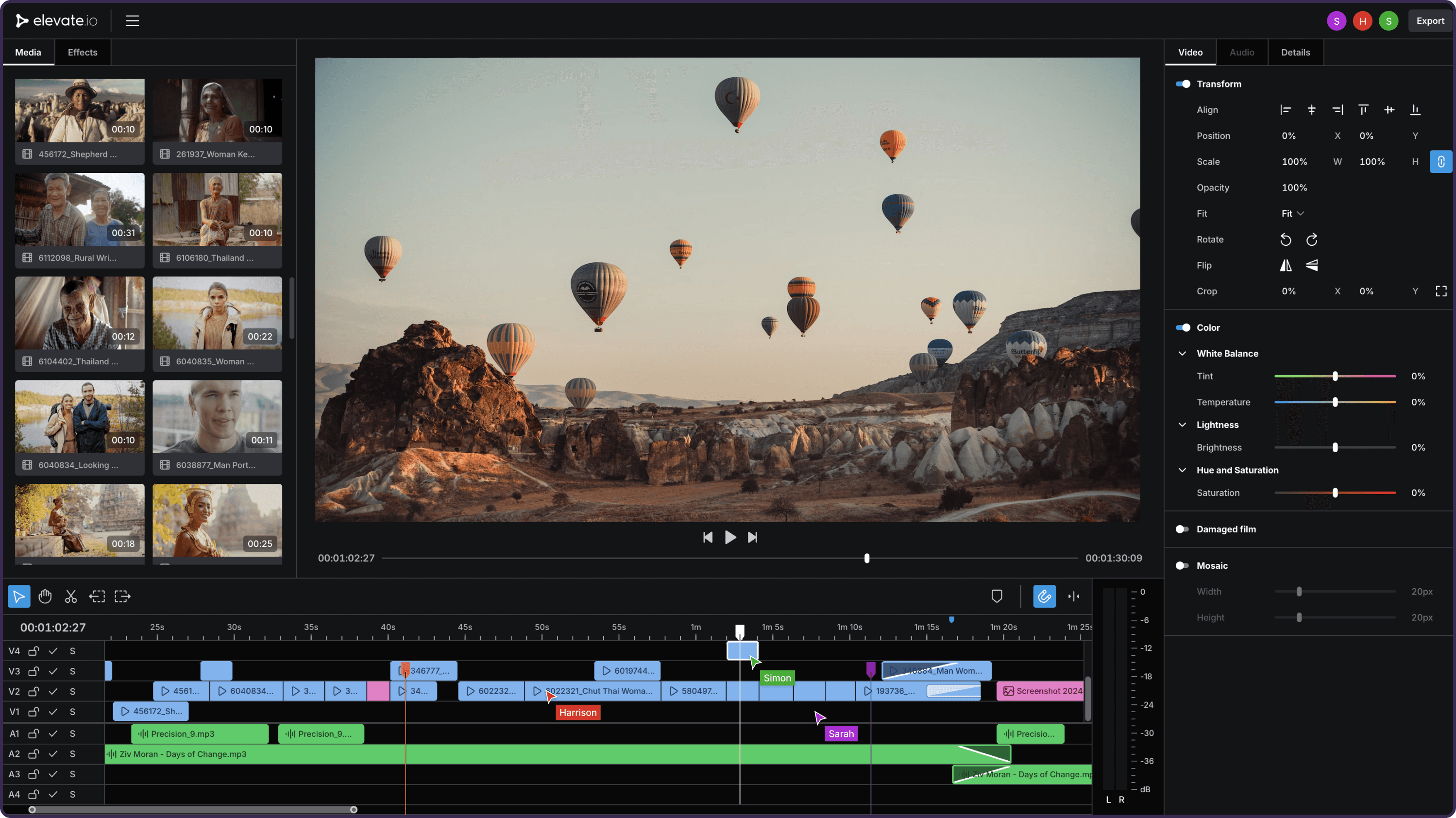Enable magnet snapping on timeline
Viewport: 1456px width, 818px height.
(x=1045, y=596)
